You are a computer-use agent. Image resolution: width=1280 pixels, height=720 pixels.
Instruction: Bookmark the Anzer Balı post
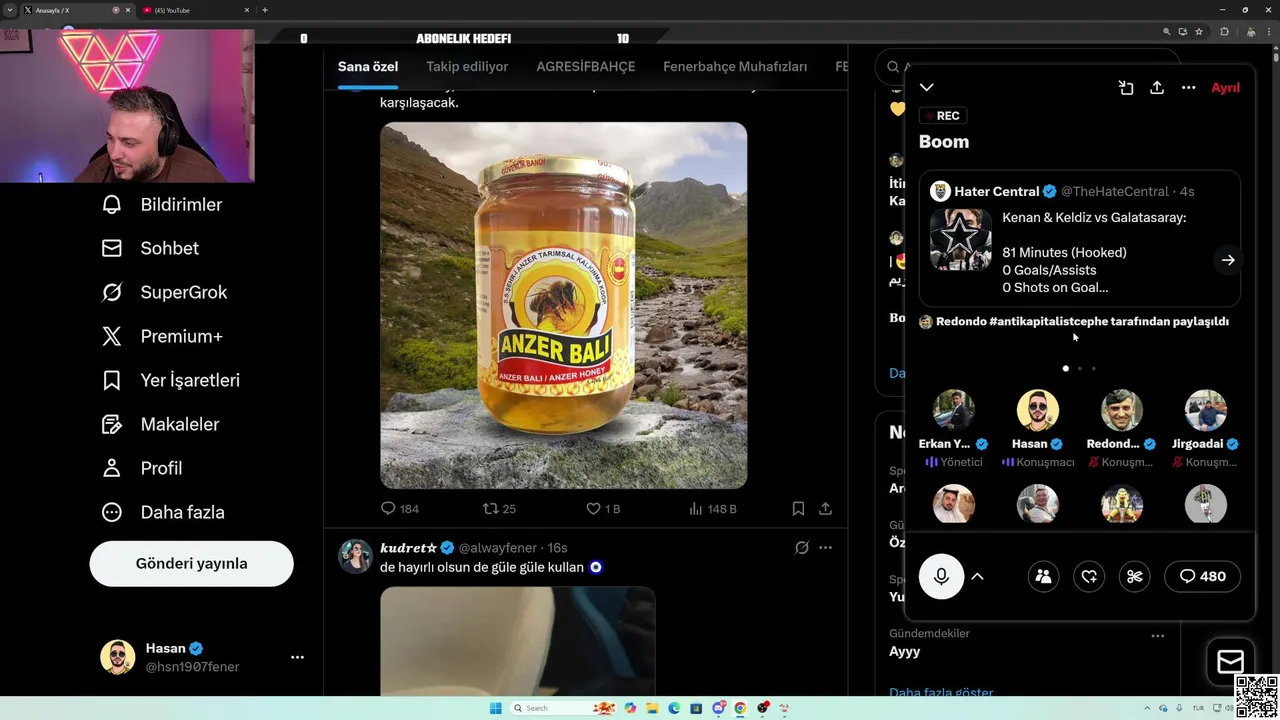(x=798, y=509)
